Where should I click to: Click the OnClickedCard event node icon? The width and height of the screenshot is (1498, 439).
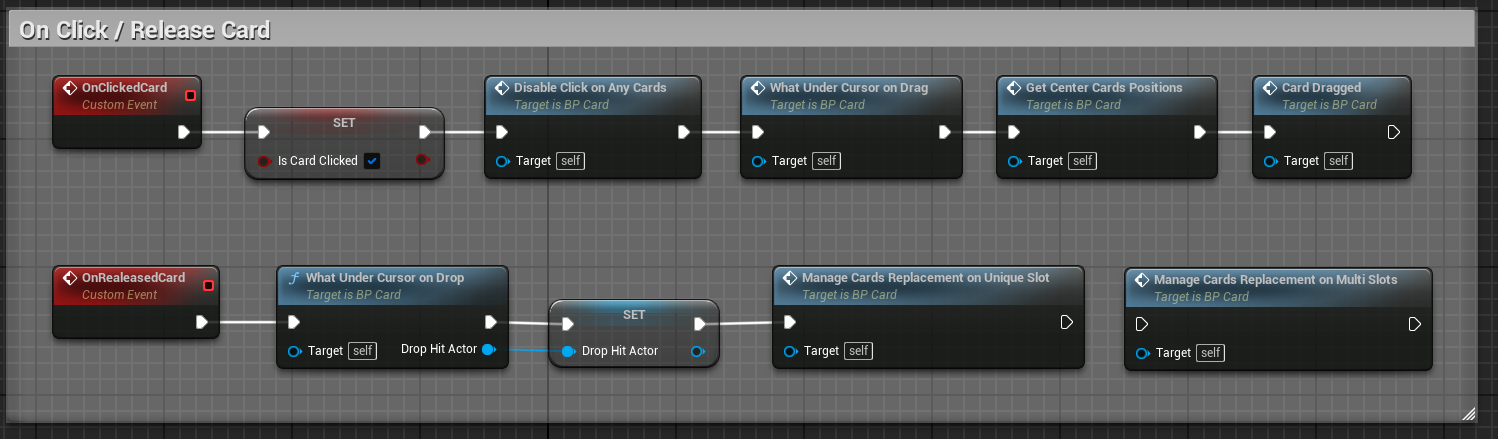[70, 88]
